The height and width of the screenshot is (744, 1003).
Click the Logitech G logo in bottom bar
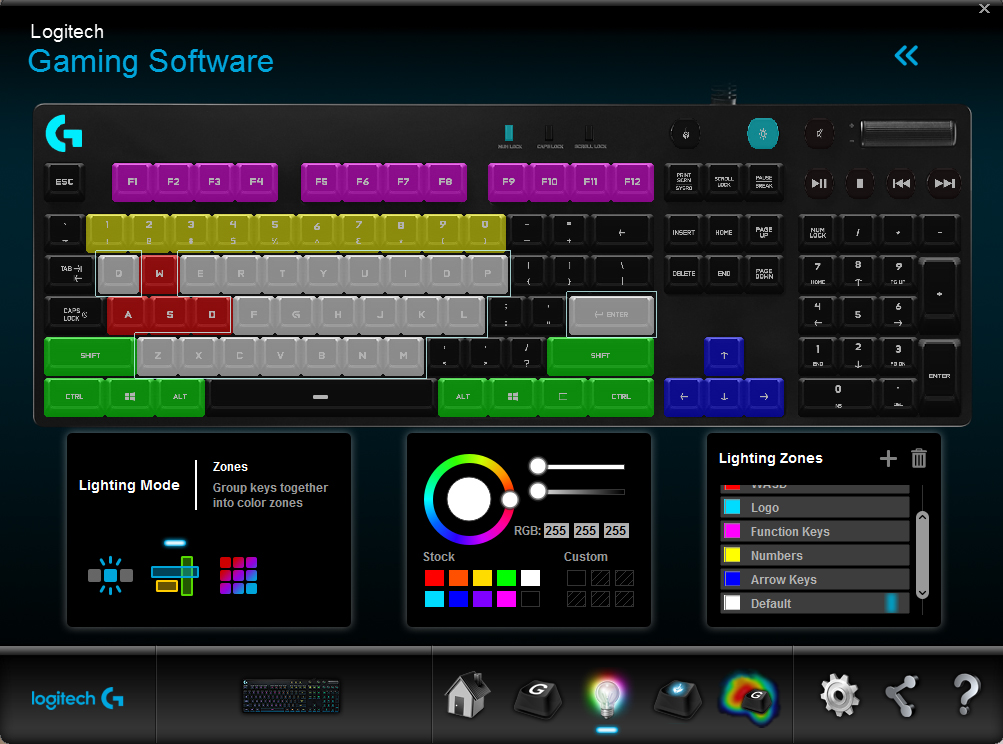point(77,698)
